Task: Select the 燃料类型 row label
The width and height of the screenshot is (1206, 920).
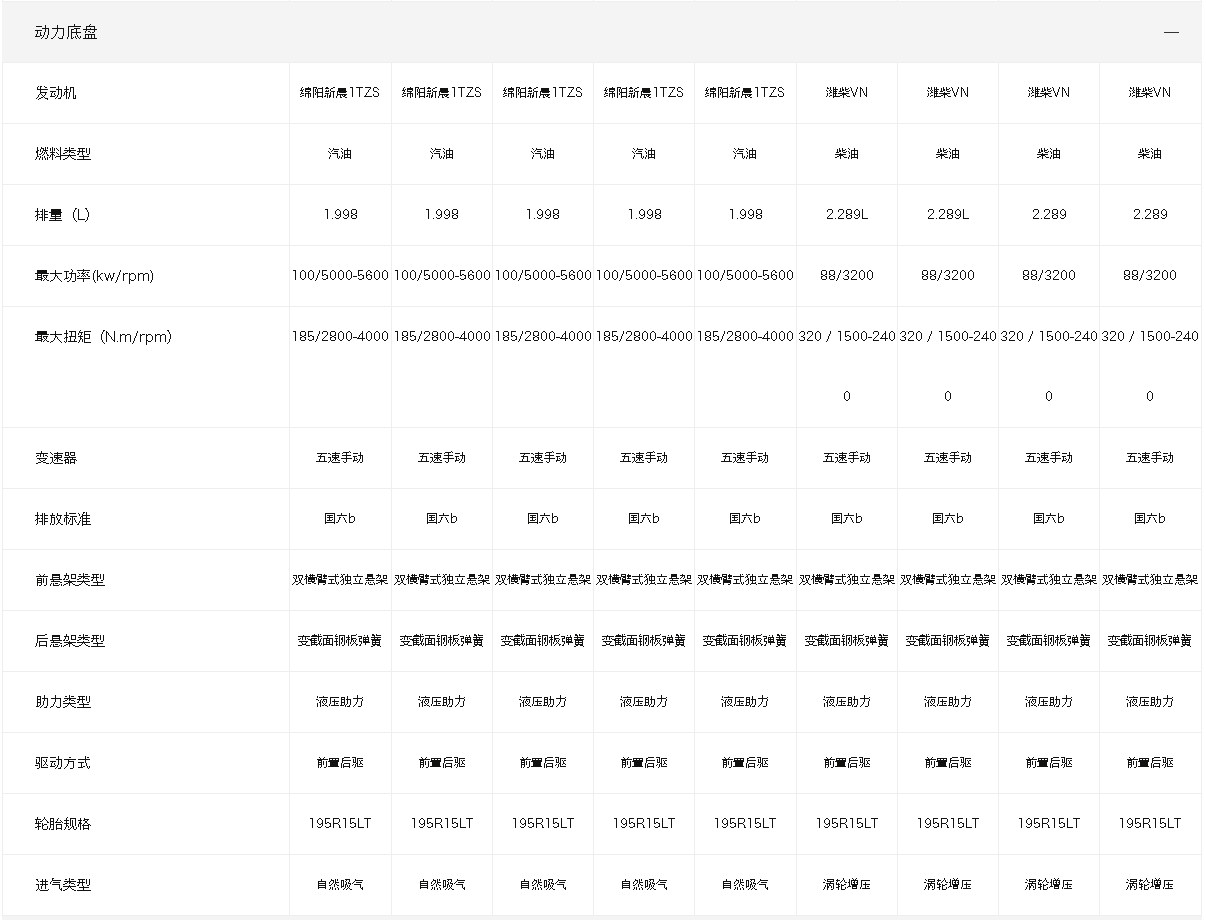Action: point(62,154)
